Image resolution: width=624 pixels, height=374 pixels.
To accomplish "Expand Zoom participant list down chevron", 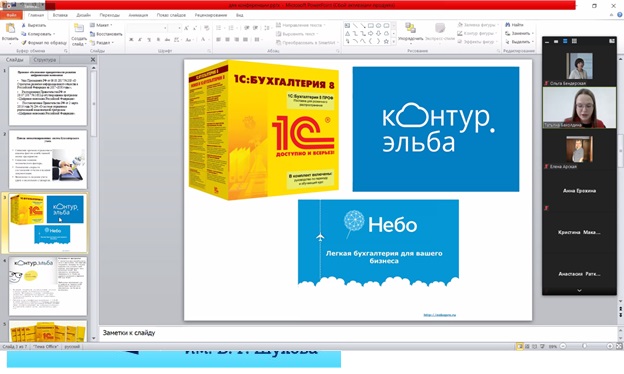I will (579, 290).
